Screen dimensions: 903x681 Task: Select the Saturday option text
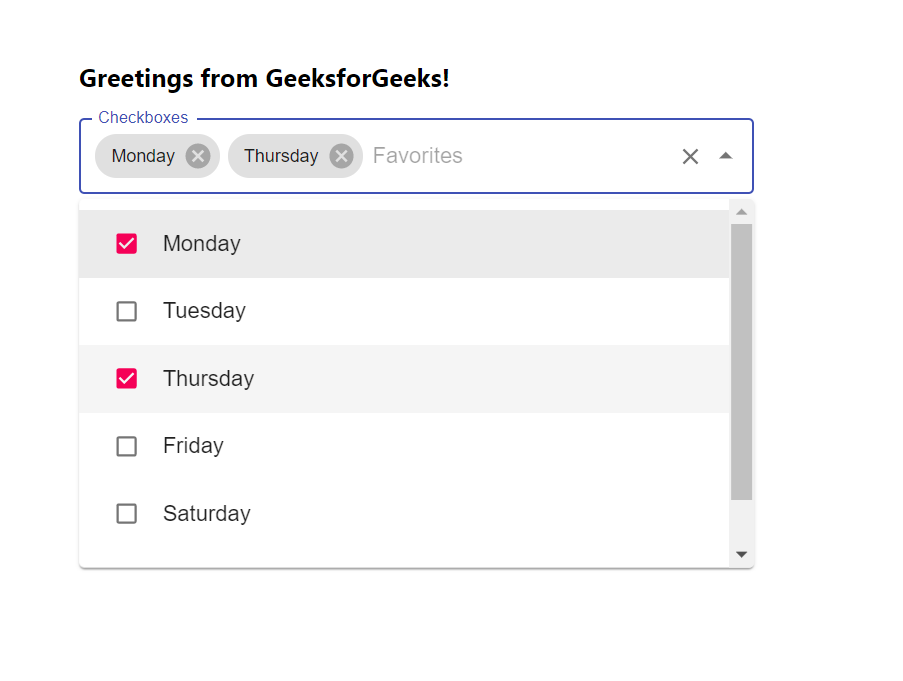(x=206, y=514)
